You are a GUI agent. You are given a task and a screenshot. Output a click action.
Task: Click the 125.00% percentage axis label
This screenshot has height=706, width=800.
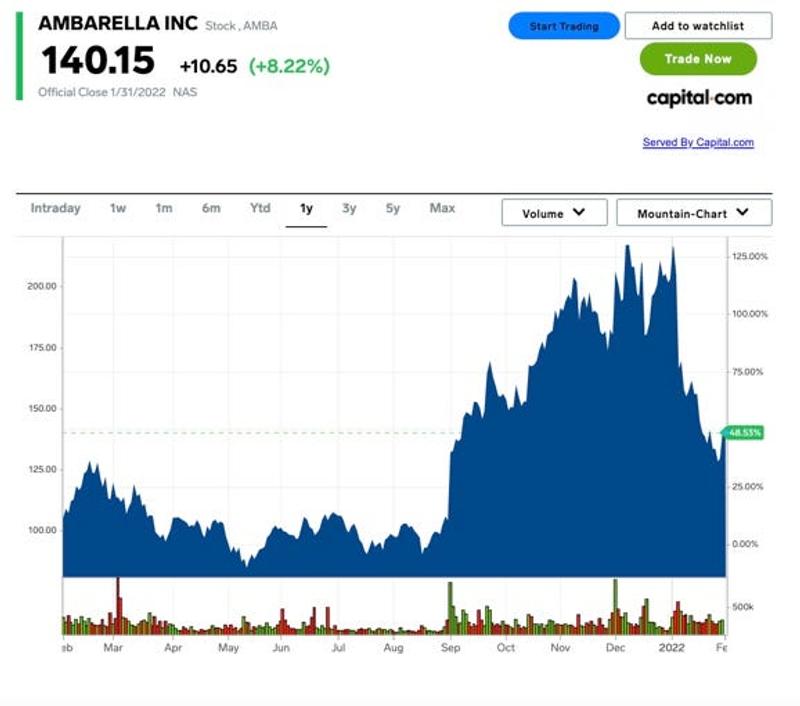pos(750,256)
